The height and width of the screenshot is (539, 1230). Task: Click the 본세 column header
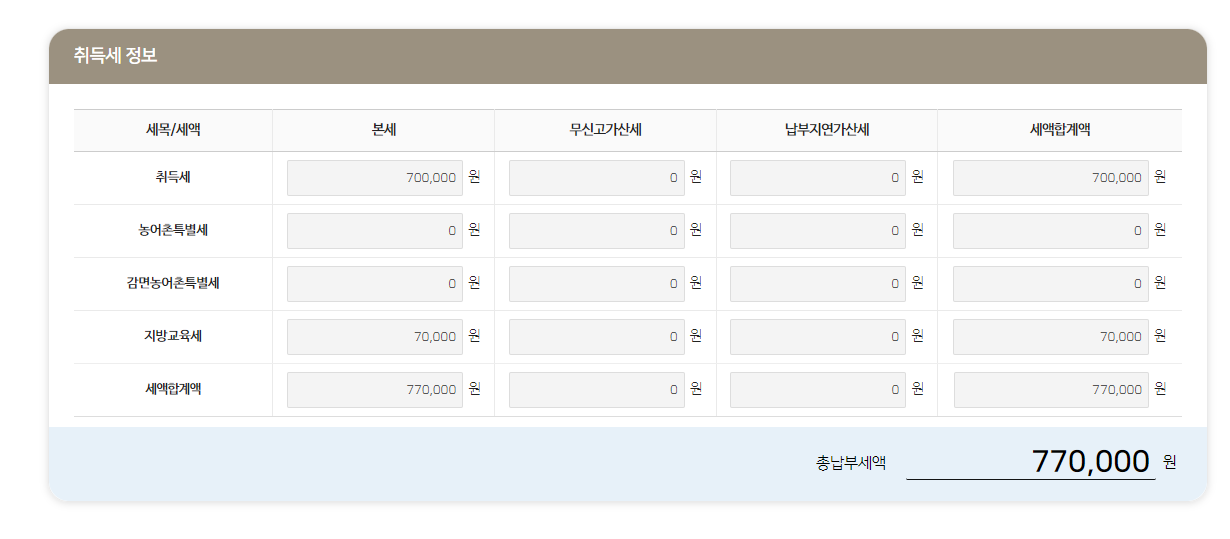click(384, 130)
